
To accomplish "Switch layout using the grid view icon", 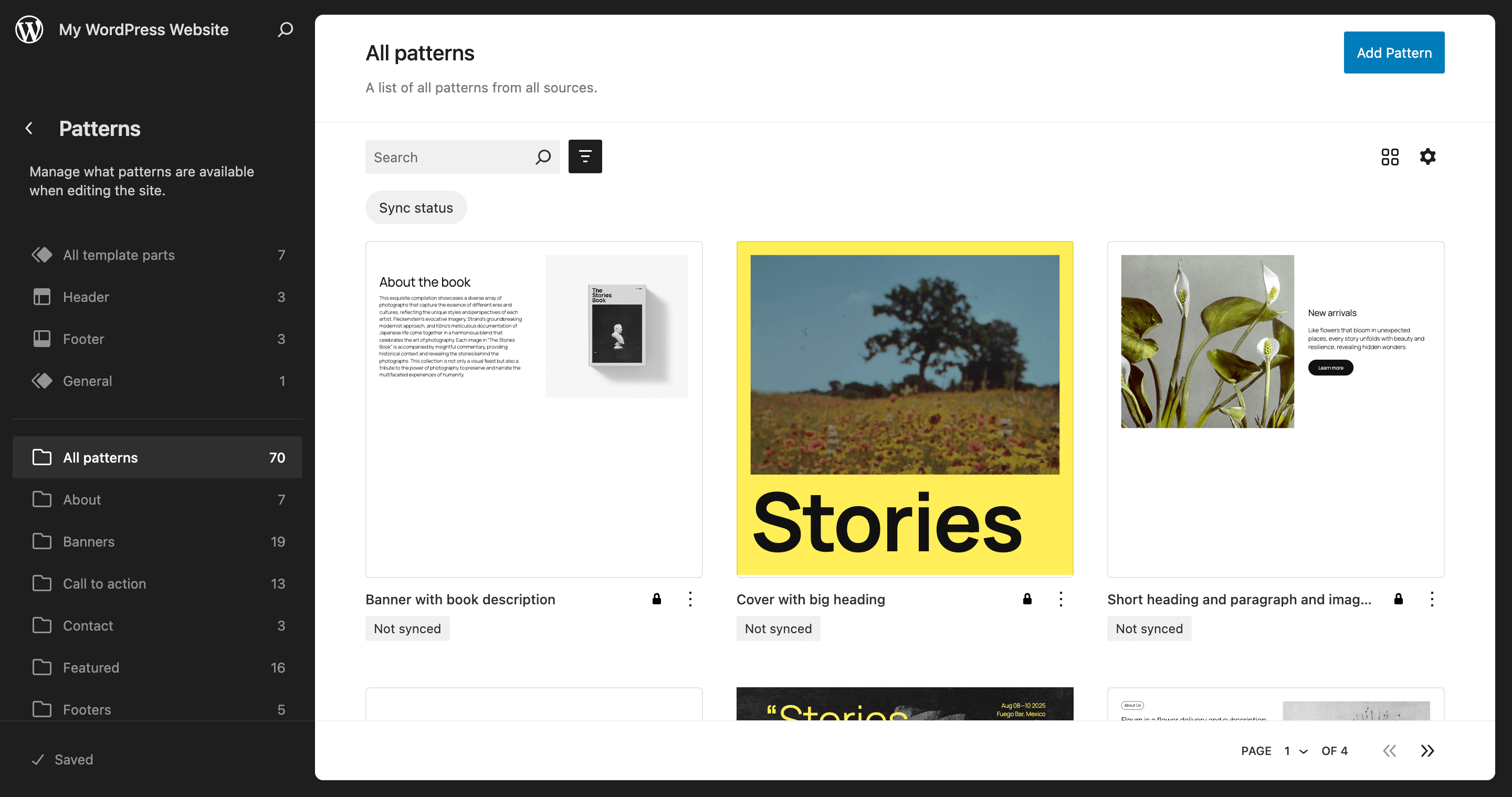I will point(1389,156).
